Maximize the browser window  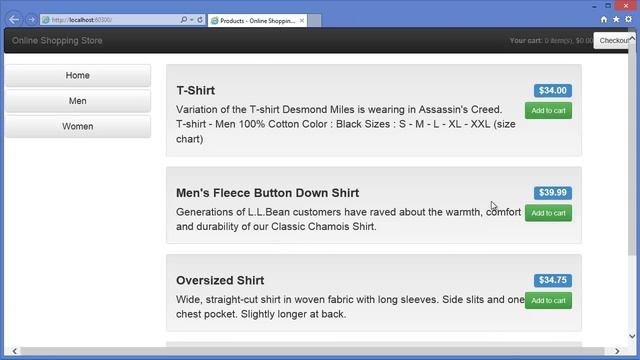point(608,6)
